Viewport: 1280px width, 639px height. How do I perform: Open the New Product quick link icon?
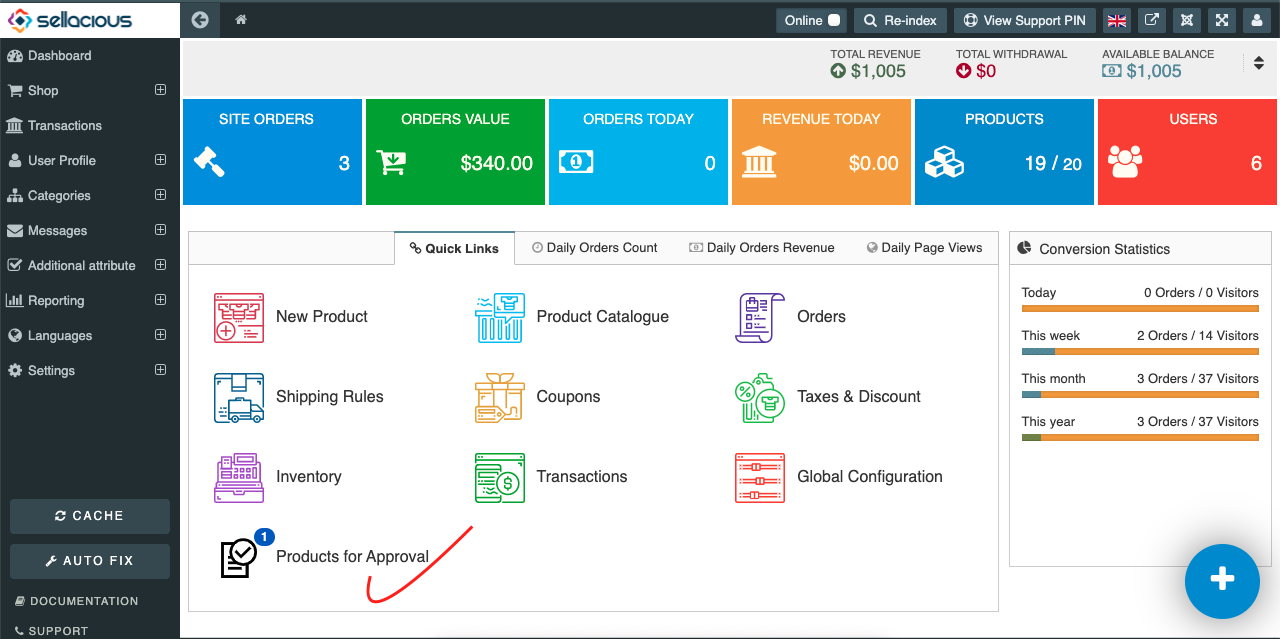coord(239,318)
